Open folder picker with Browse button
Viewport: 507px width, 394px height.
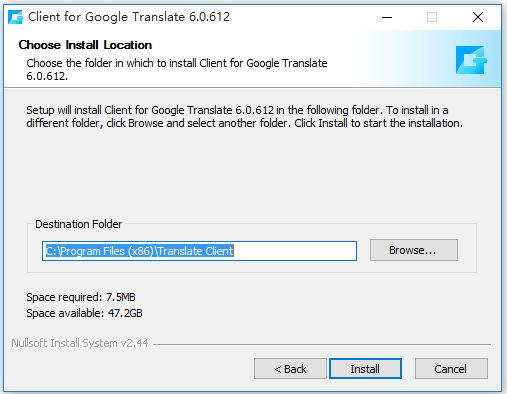click(414, 250)
